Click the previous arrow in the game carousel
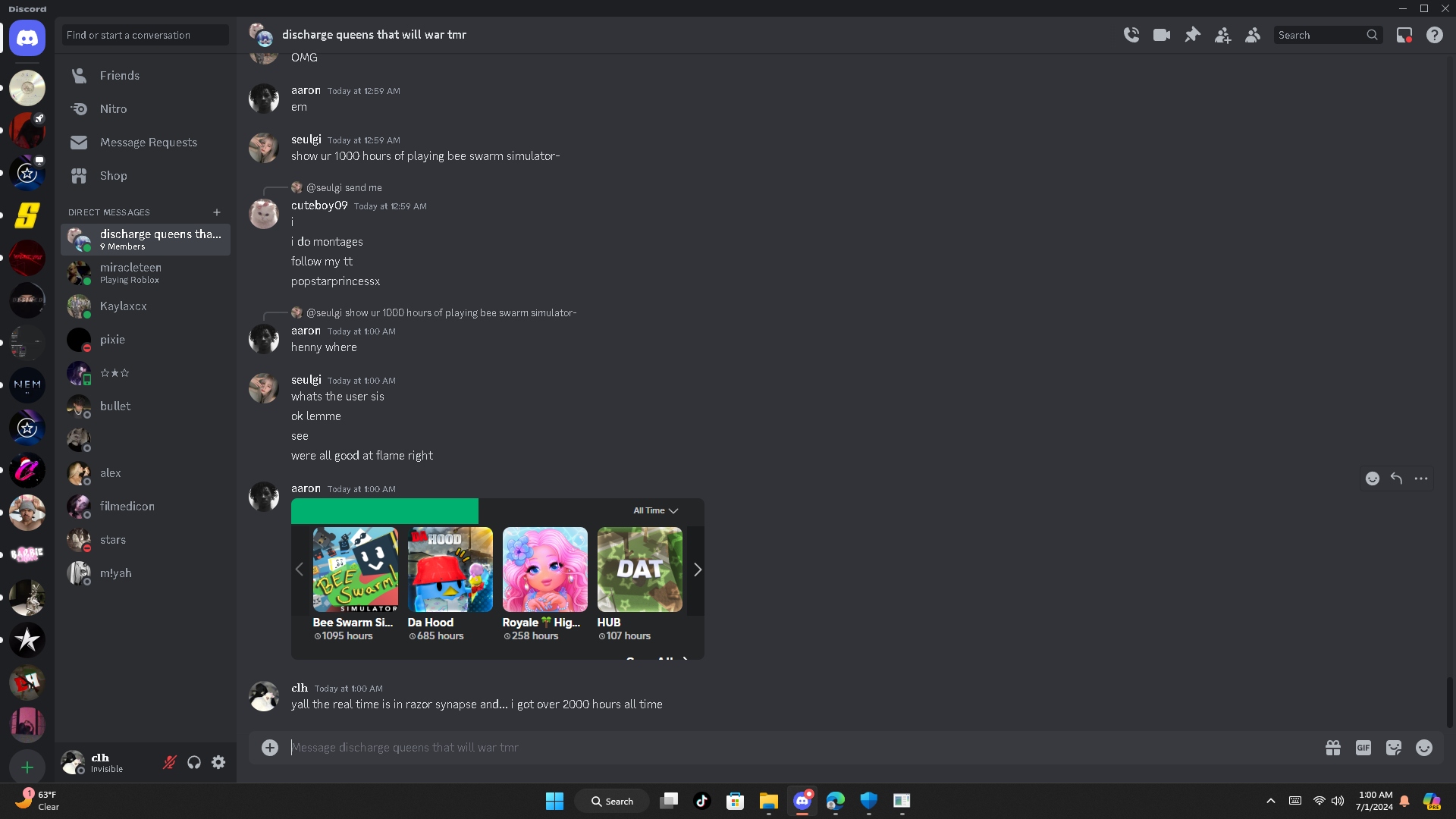1456x819 pixels. (x=300, y=570)
